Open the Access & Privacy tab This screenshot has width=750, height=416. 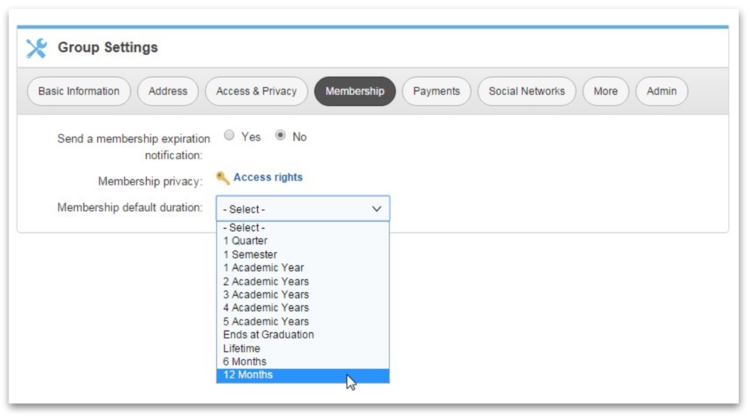pyautogui.click(x=256, y=91)
